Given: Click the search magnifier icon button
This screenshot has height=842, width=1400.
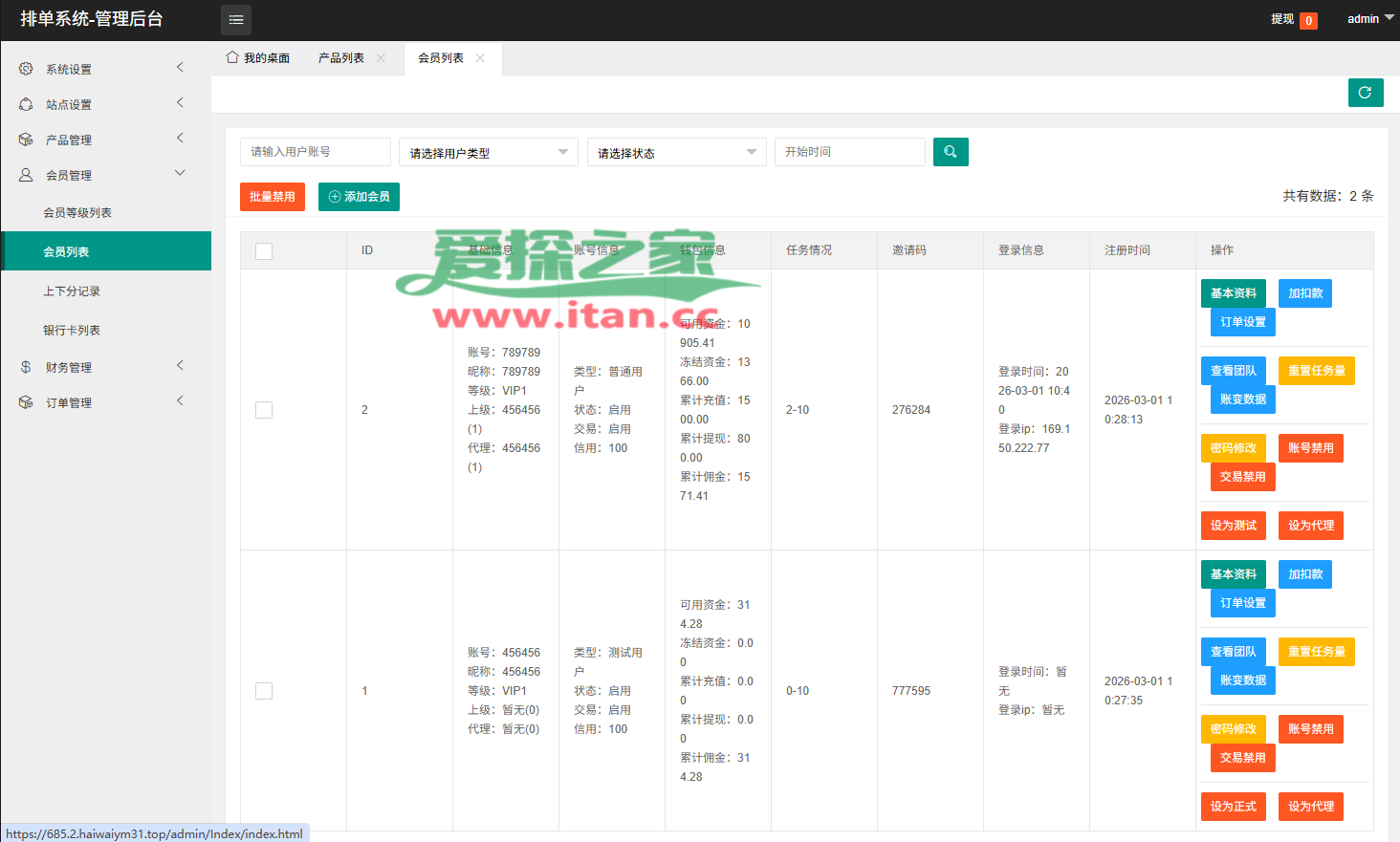Looking at the screenshot, I should coord(950,152).
